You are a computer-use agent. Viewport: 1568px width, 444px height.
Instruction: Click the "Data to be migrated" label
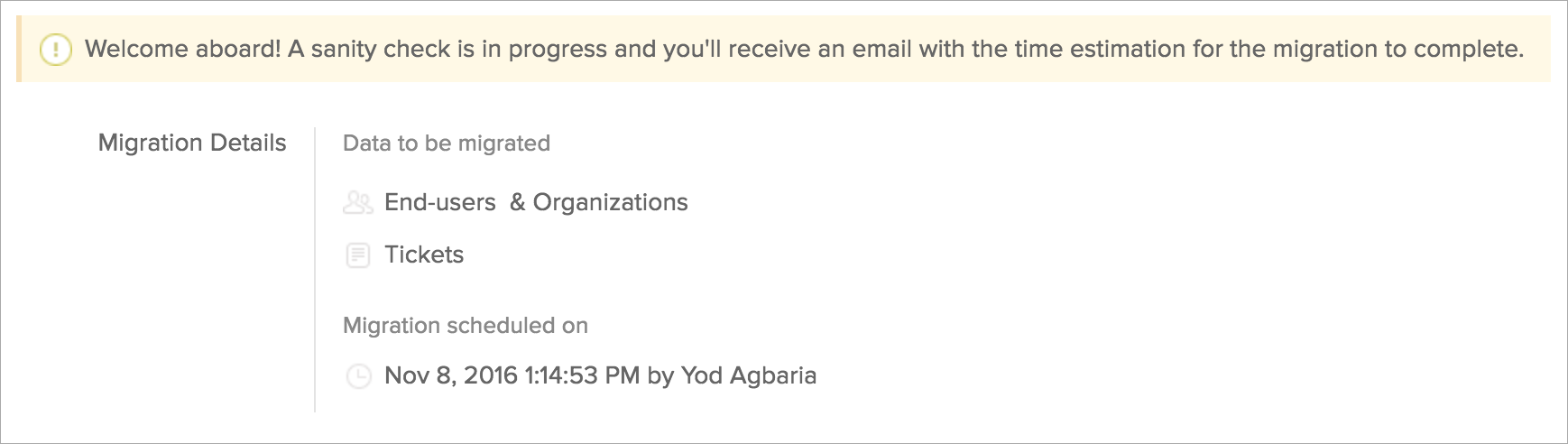tap(447, 143)
